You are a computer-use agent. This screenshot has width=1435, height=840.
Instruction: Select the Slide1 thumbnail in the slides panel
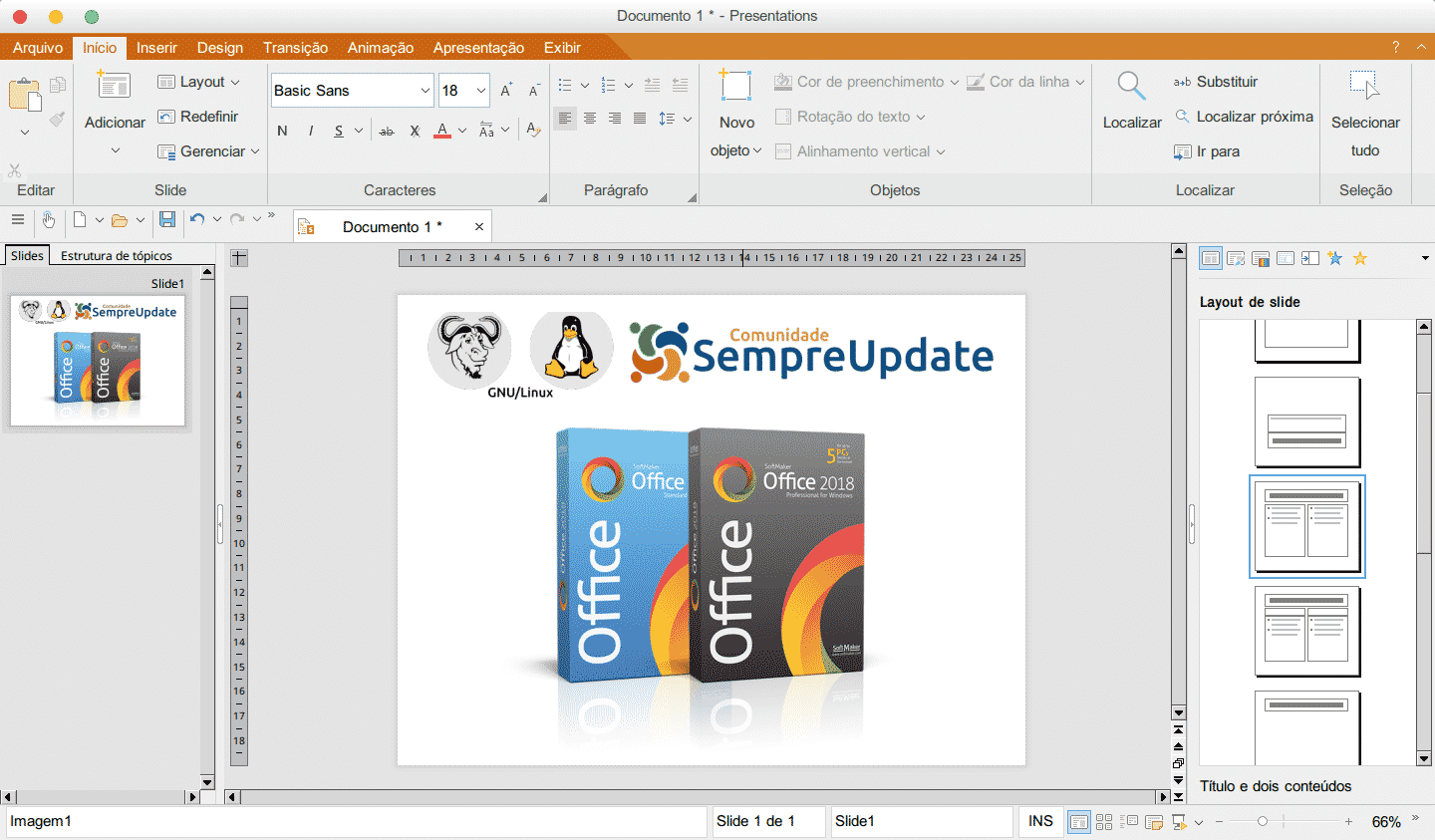pos(98,361)
